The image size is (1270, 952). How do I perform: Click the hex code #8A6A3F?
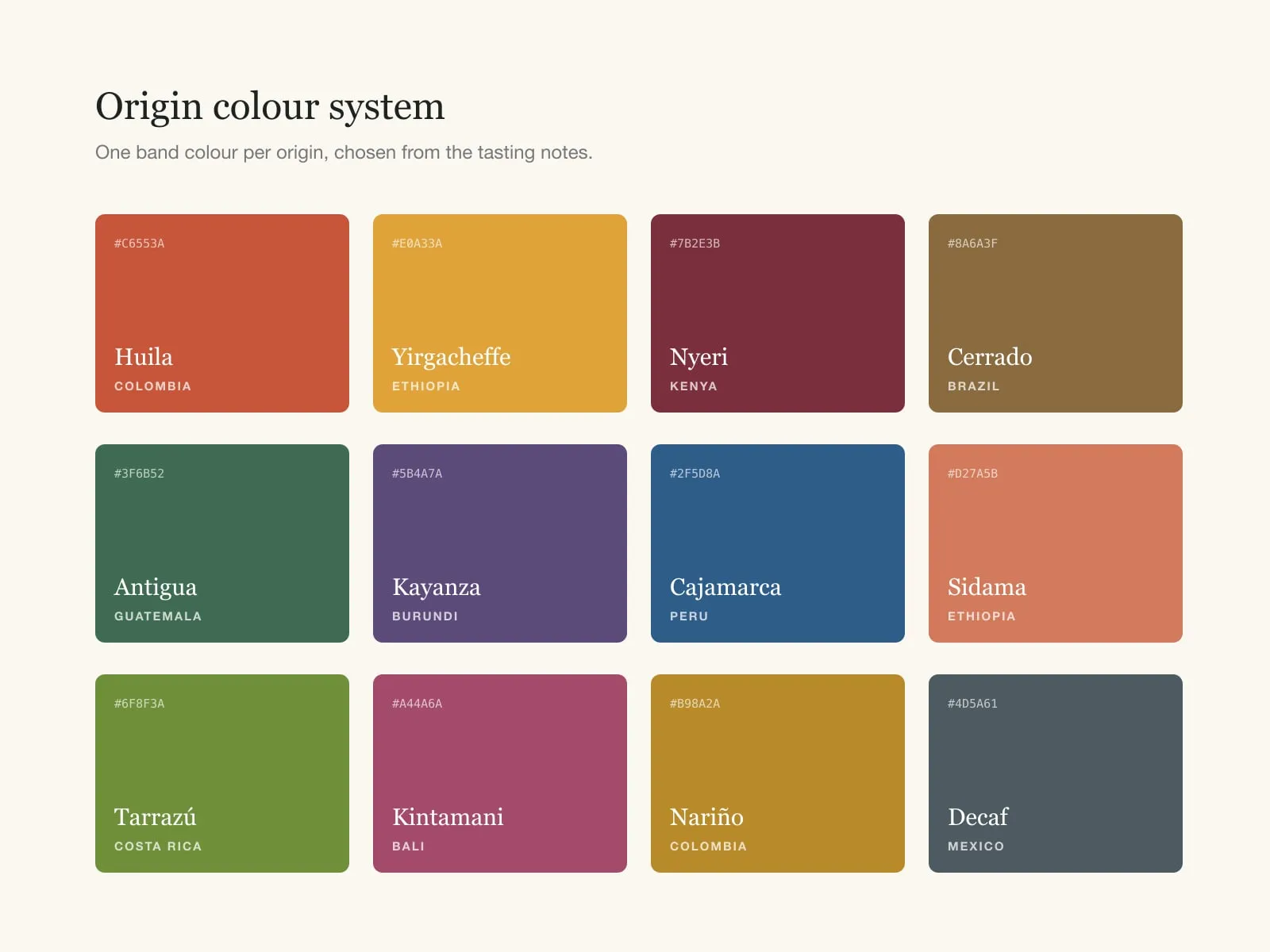[973, 244]
